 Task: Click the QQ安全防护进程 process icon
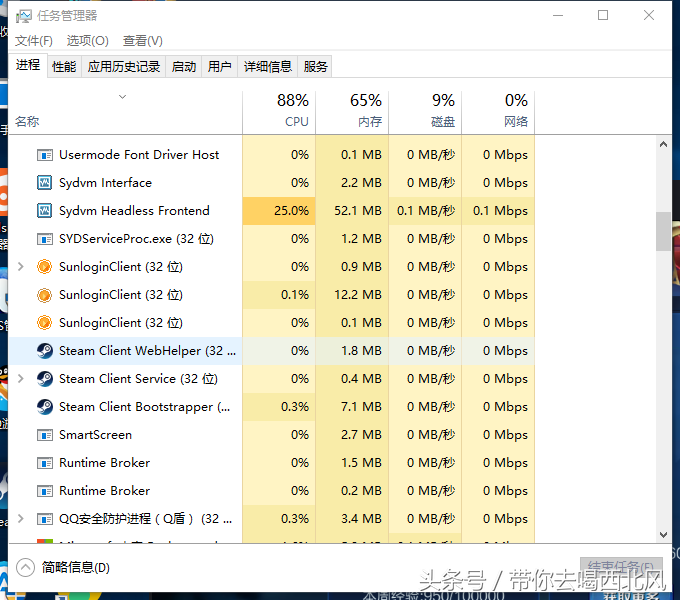tap(45, 519)
